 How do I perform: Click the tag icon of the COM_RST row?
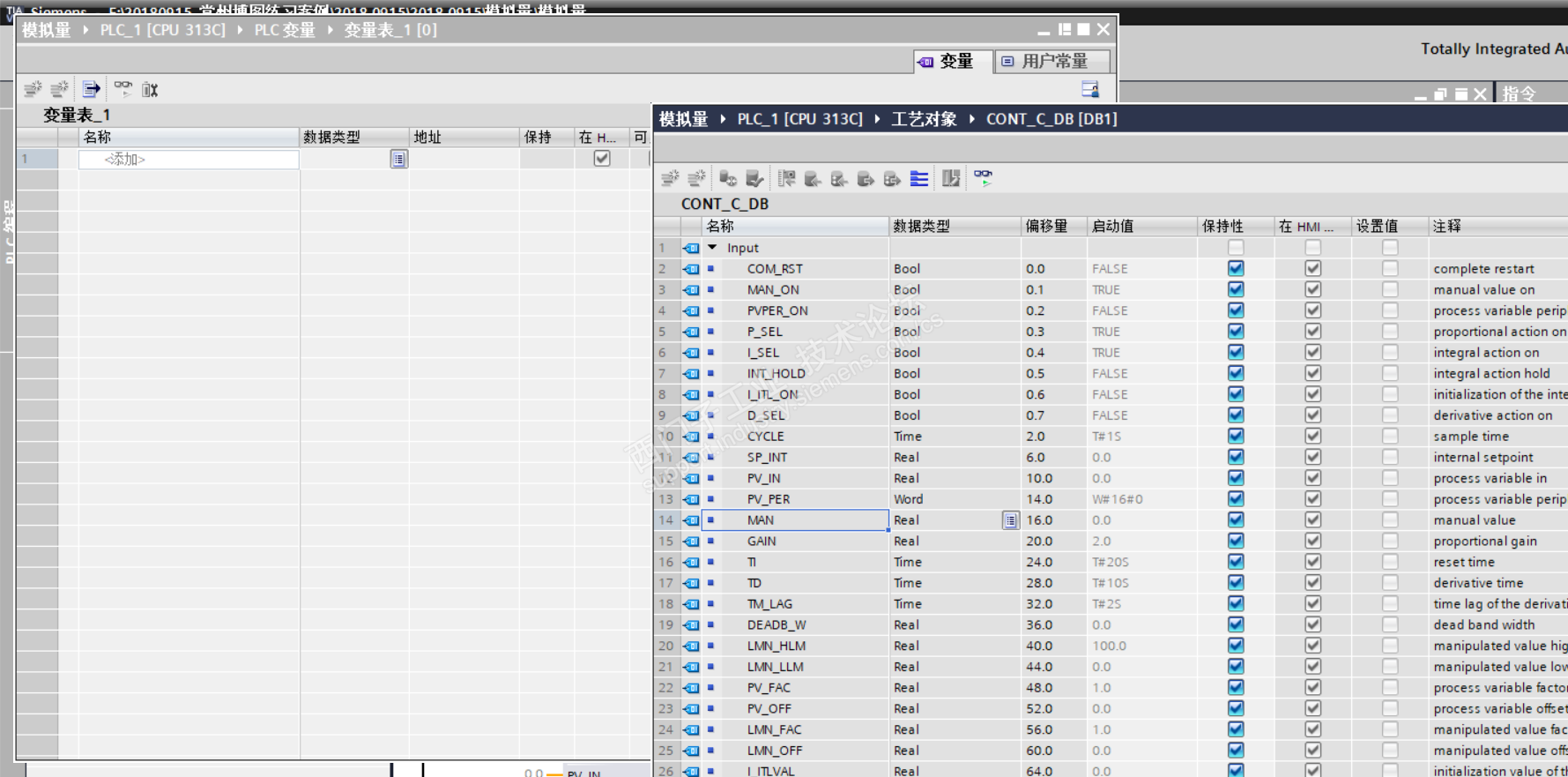pyautogui.click(x=692, y=269)
